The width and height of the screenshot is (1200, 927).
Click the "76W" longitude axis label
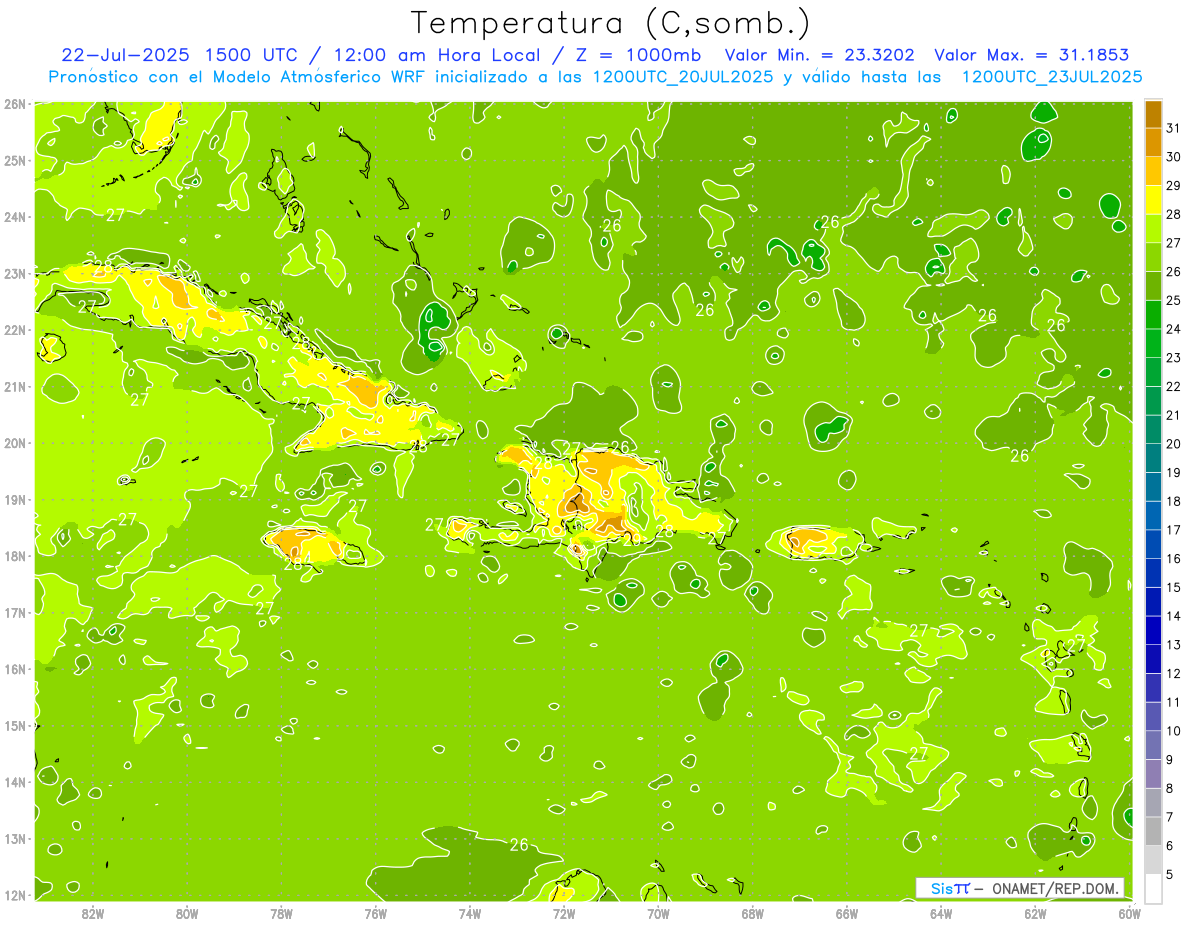[375, 913]
